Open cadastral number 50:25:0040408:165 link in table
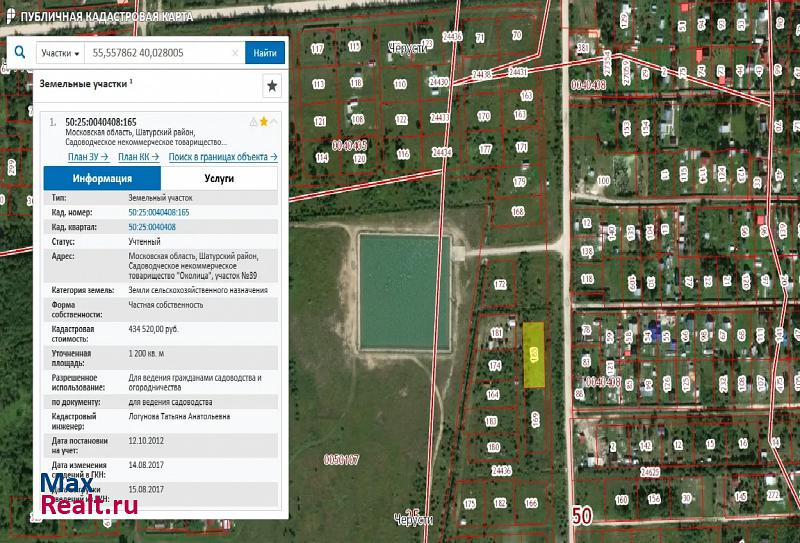800x543 pixels. 158,213
